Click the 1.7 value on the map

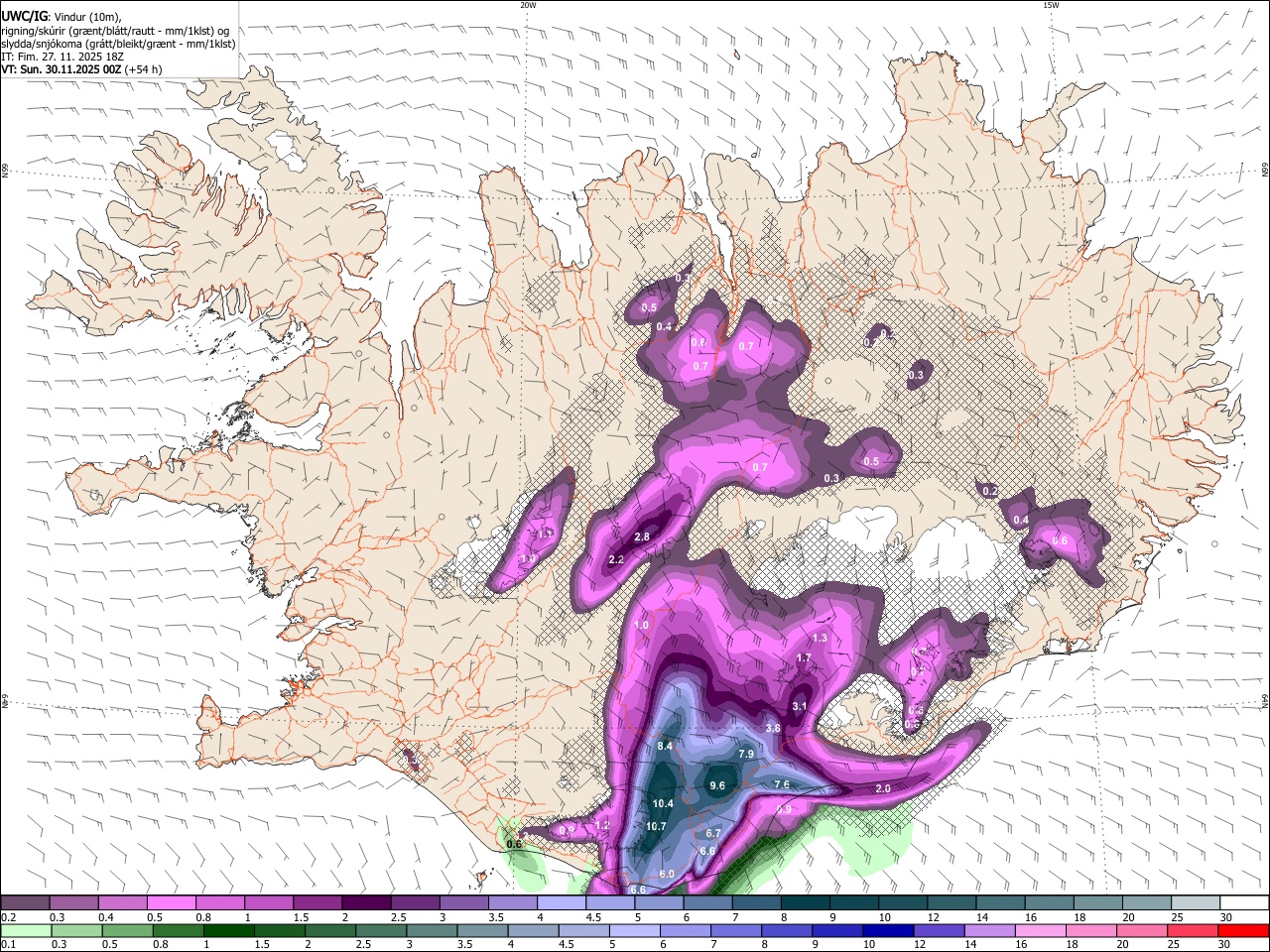805,657
